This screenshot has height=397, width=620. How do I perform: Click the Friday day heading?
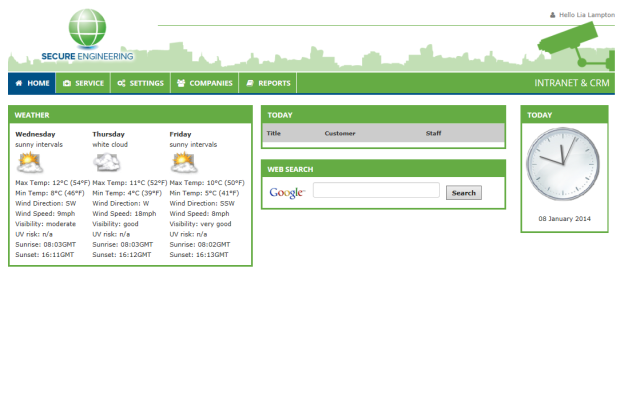point(180,134)
